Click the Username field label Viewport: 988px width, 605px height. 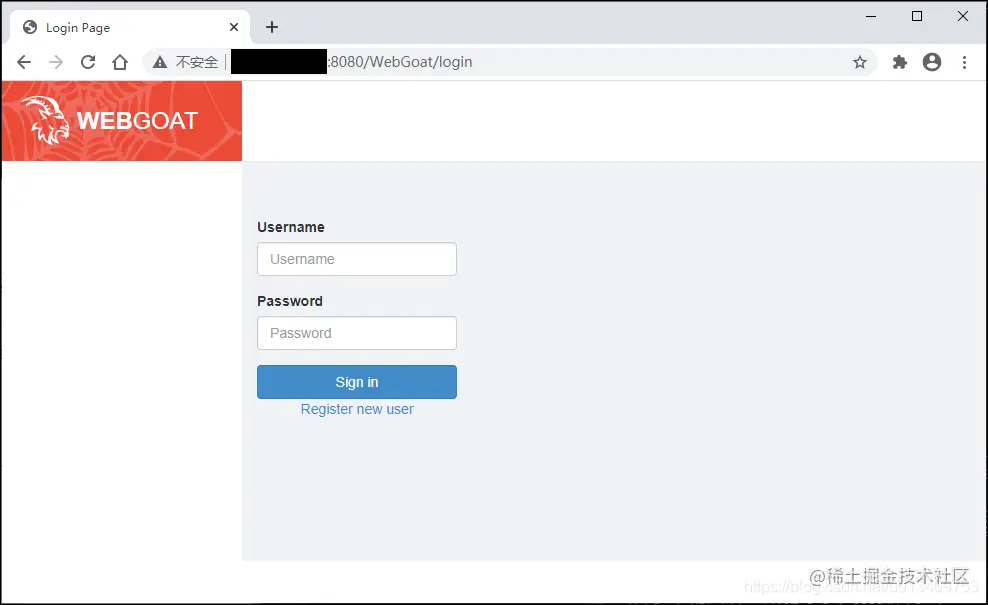pos(290,227)
